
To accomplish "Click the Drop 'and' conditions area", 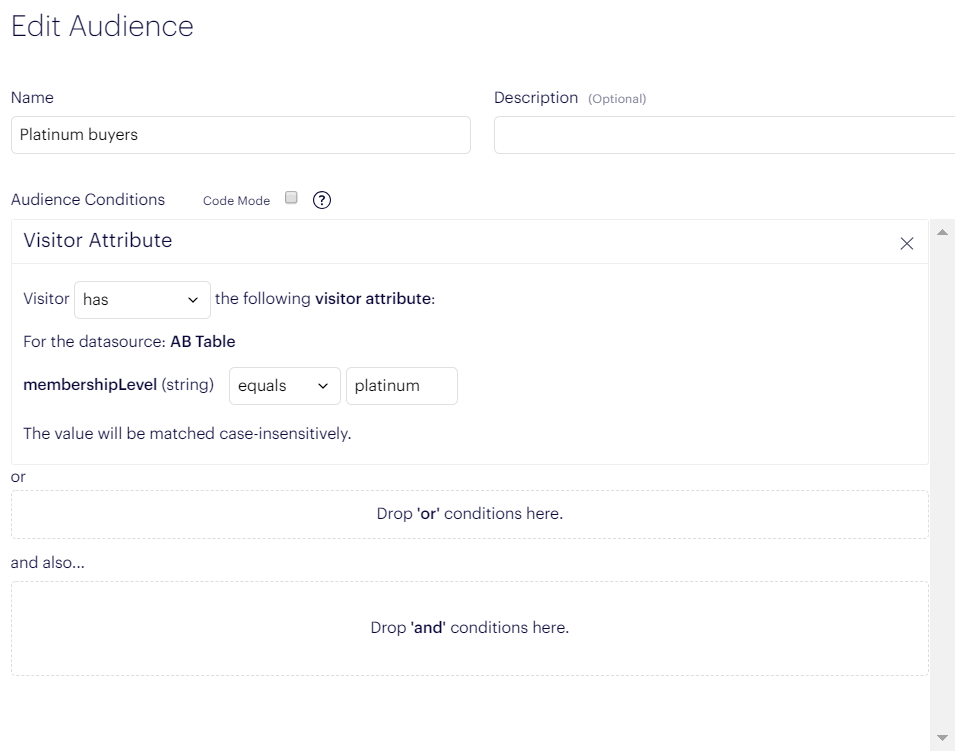I will (x=469, y=628).
